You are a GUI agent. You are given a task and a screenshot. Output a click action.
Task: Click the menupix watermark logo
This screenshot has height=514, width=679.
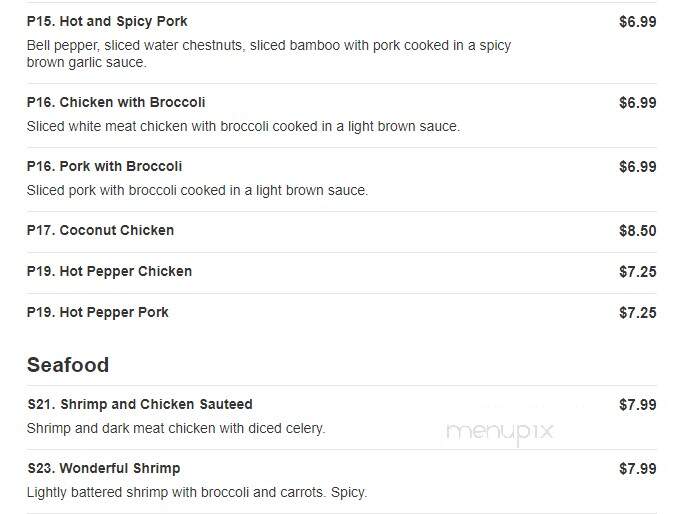500,432
